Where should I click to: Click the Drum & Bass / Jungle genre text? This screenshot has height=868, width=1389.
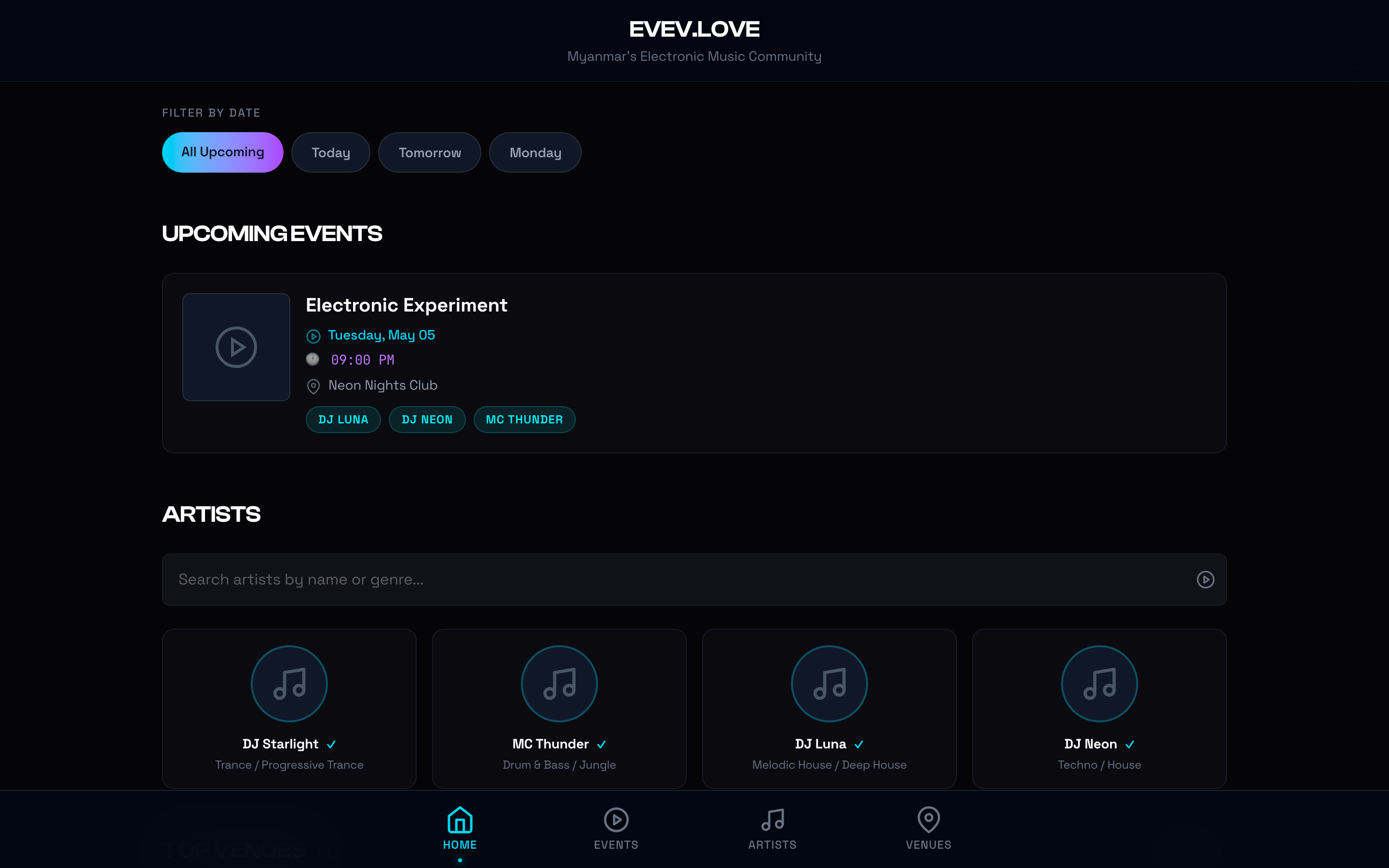pos(559,765)
